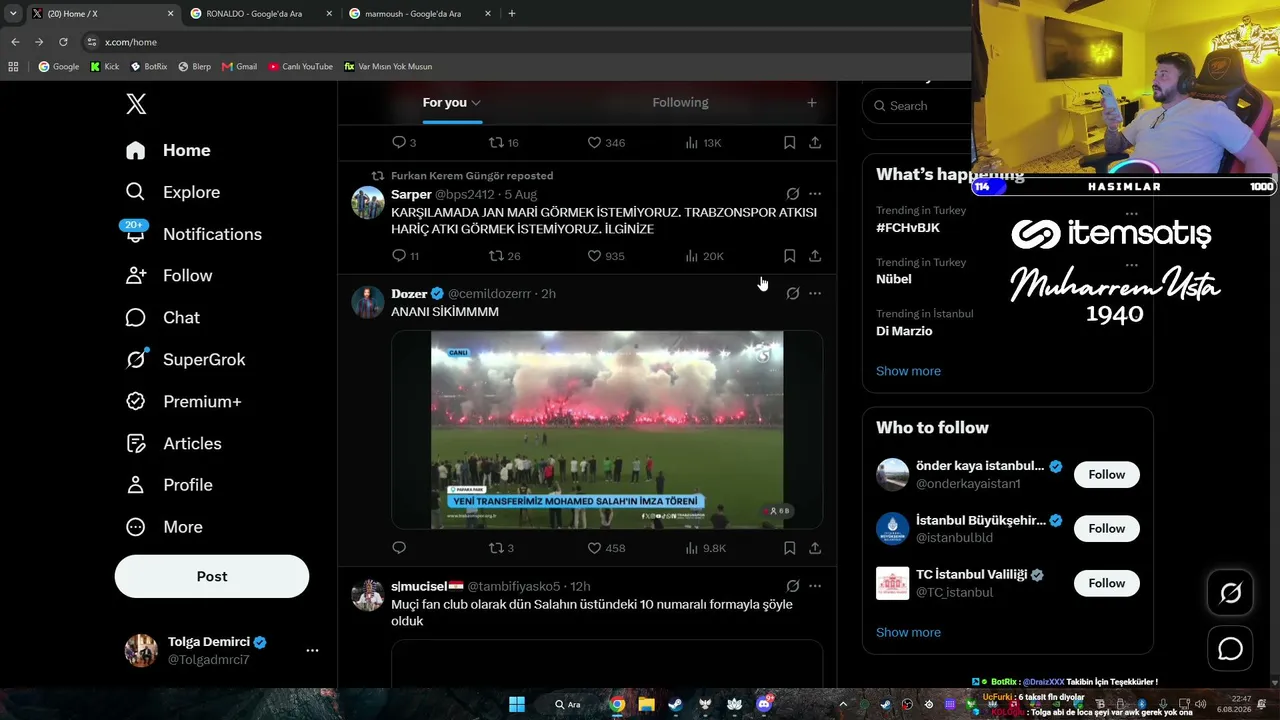
Task: Follow TC İstanbul Valiliği account
Action: click(1106, 583)
